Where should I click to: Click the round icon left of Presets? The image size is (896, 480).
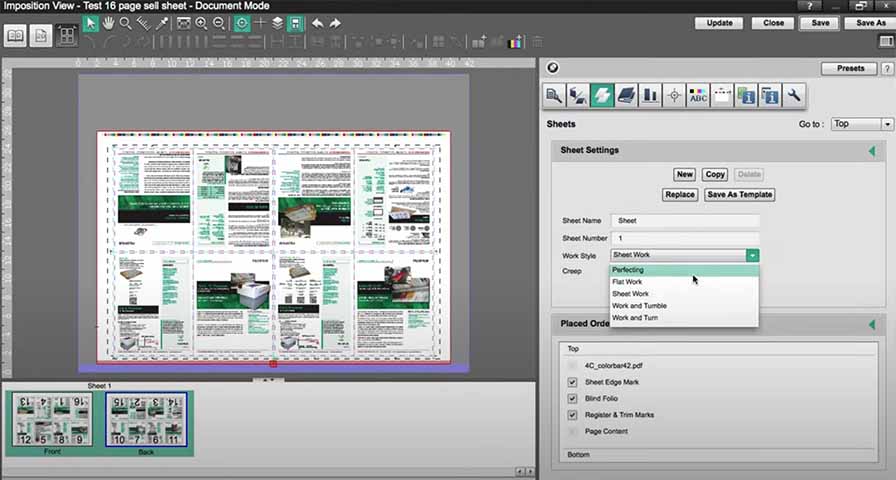click(553, 68)
